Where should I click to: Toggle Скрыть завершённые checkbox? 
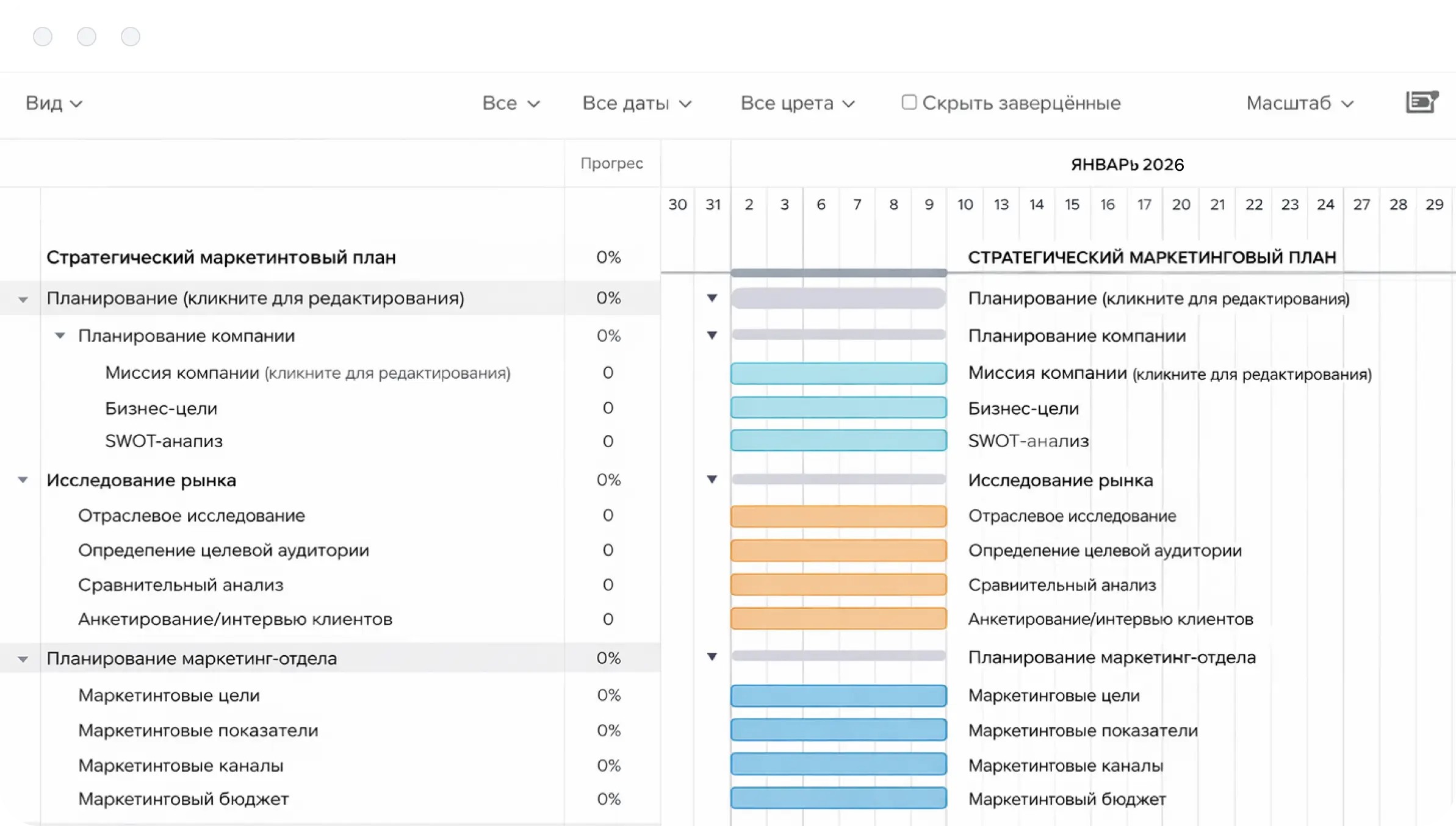coord(909,102)
